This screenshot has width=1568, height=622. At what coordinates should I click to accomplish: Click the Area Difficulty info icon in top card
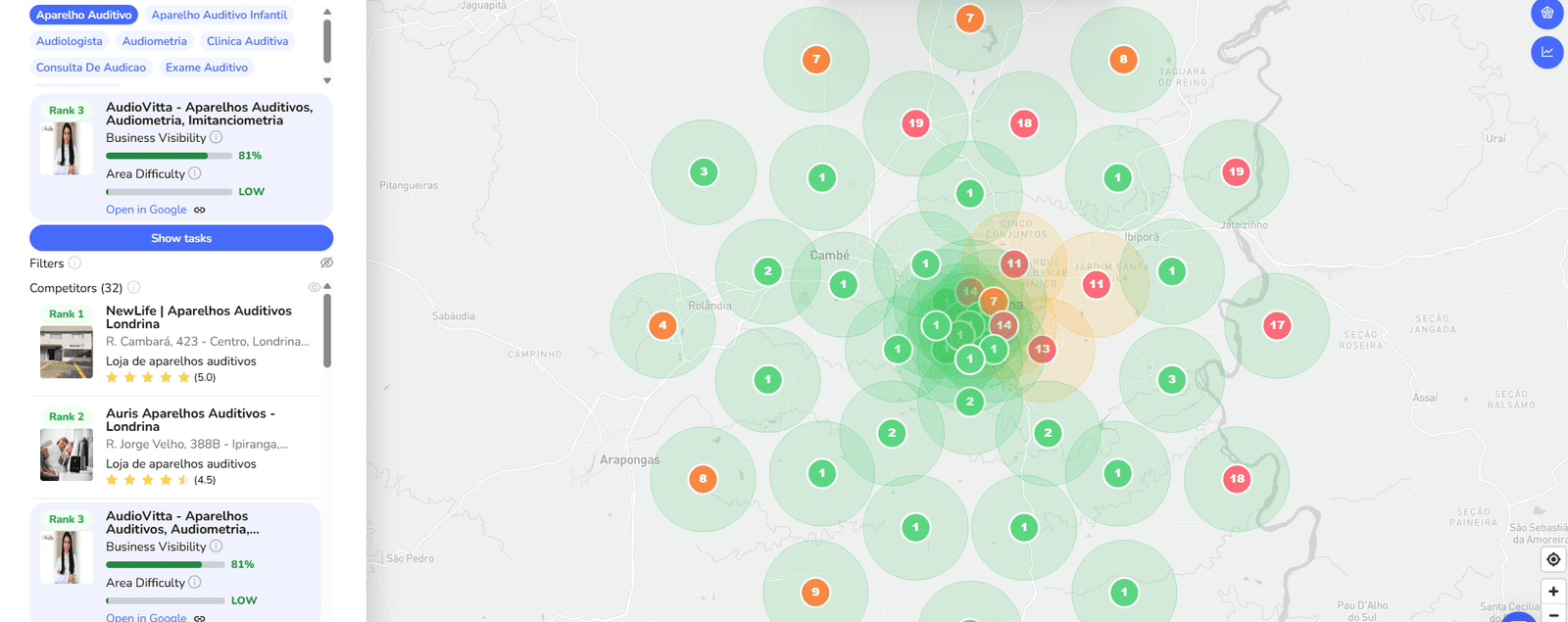click(195, 173)
